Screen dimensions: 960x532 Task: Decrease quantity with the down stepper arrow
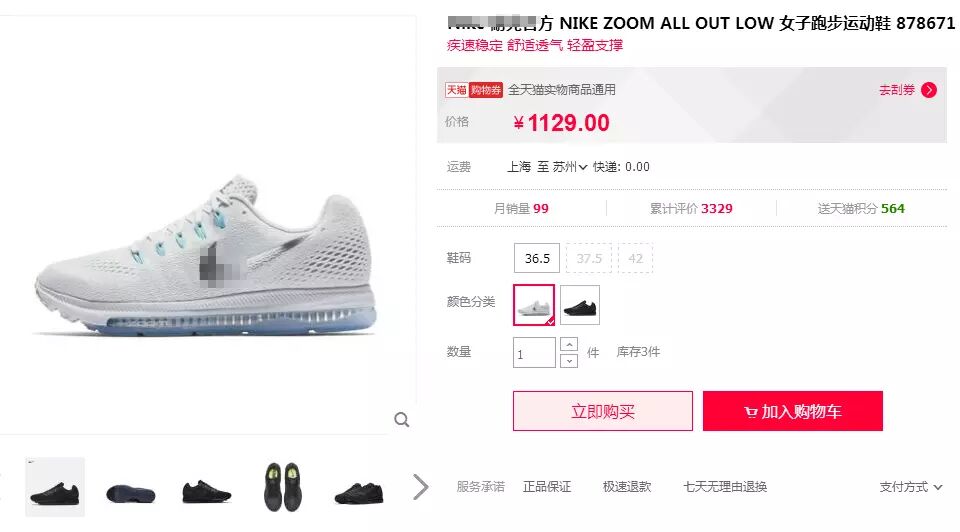pyautogui.click(x=569, y=361)
